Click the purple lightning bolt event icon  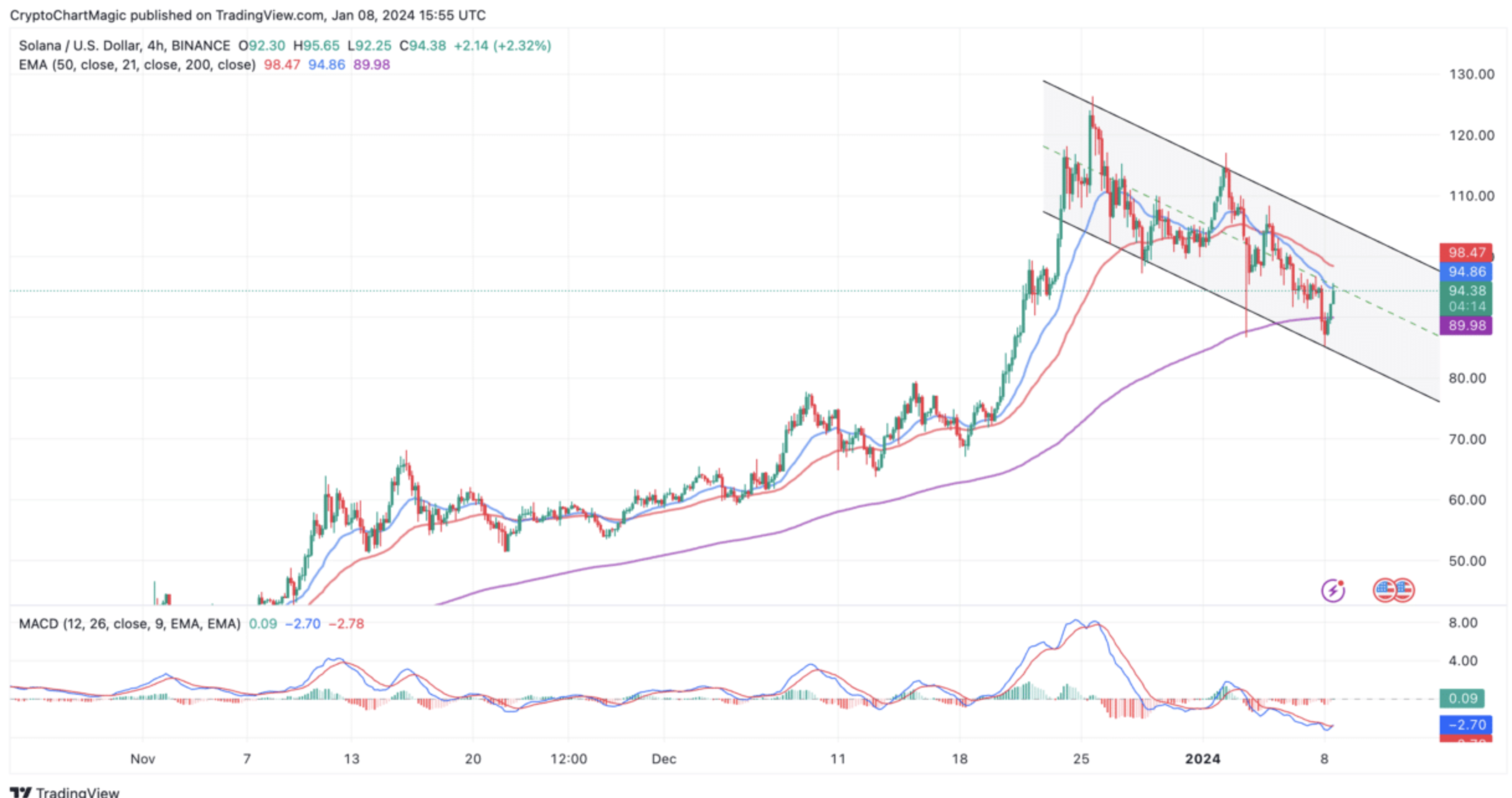click(1333, 590)
